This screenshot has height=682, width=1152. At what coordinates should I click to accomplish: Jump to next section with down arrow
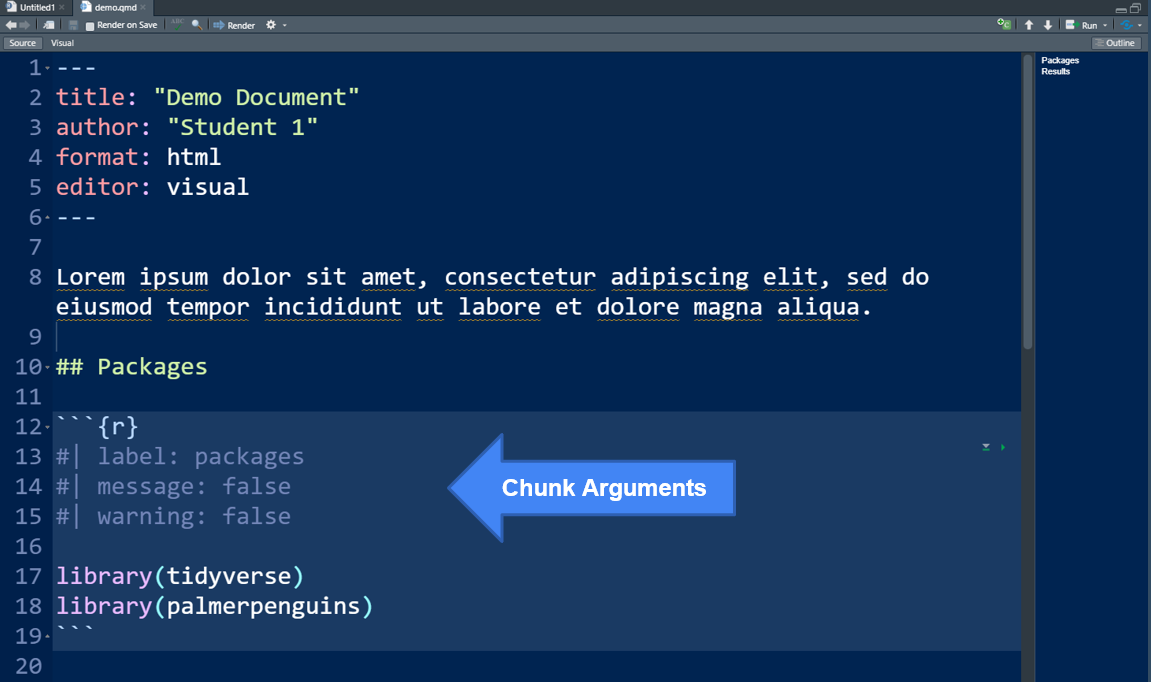(1048, 25)
